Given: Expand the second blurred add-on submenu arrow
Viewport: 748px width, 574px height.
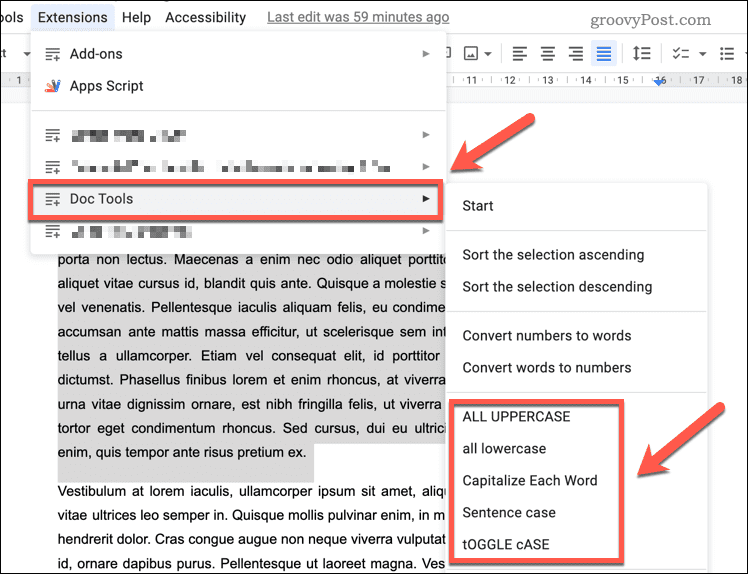Looking at the screenshot, I should [426, 167].
